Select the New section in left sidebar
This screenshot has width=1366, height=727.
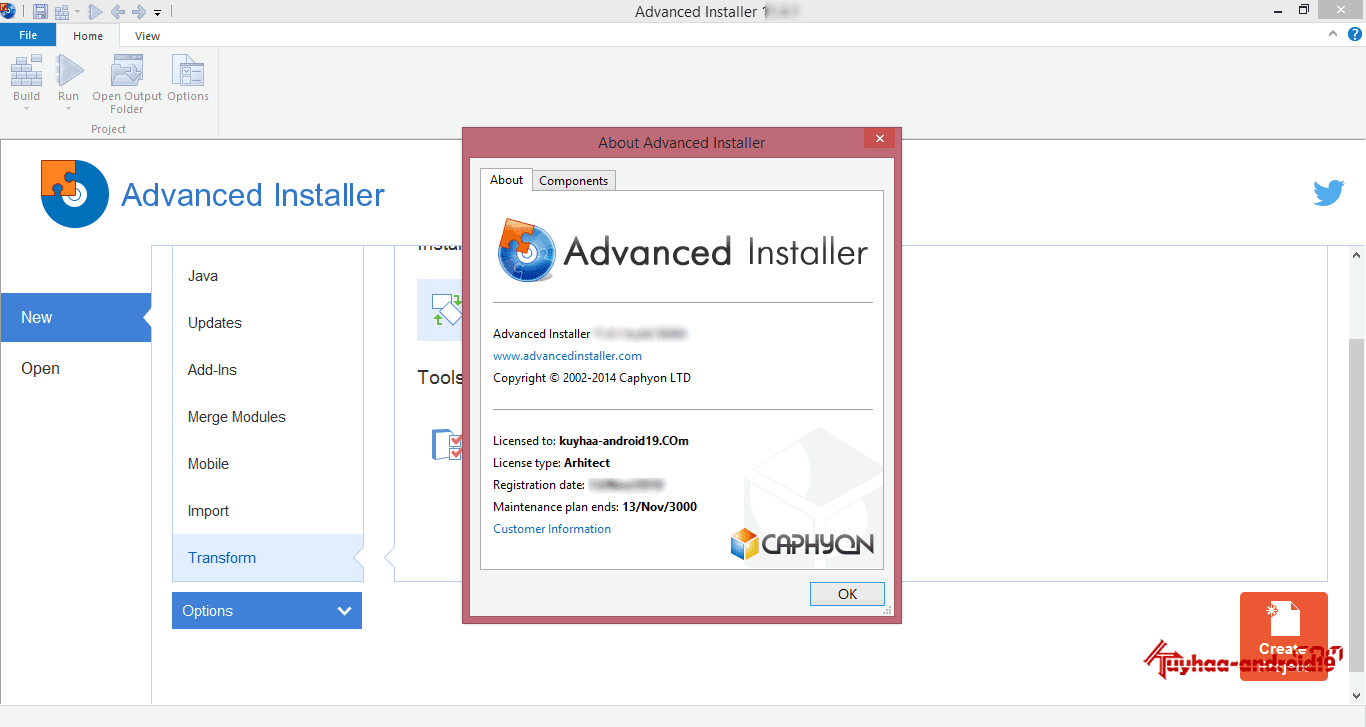coord(75,317)
